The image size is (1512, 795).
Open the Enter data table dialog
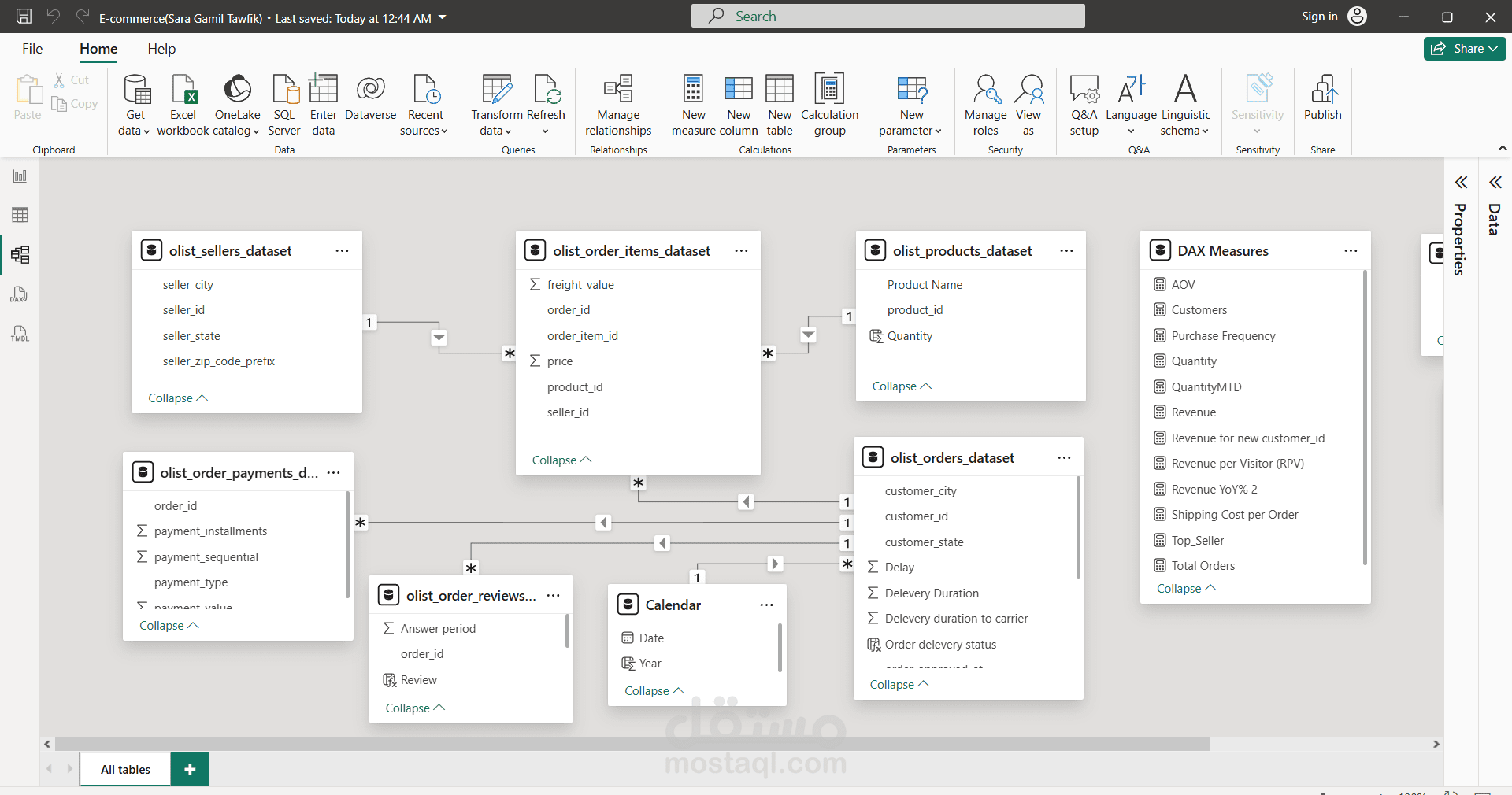(323, 105)
